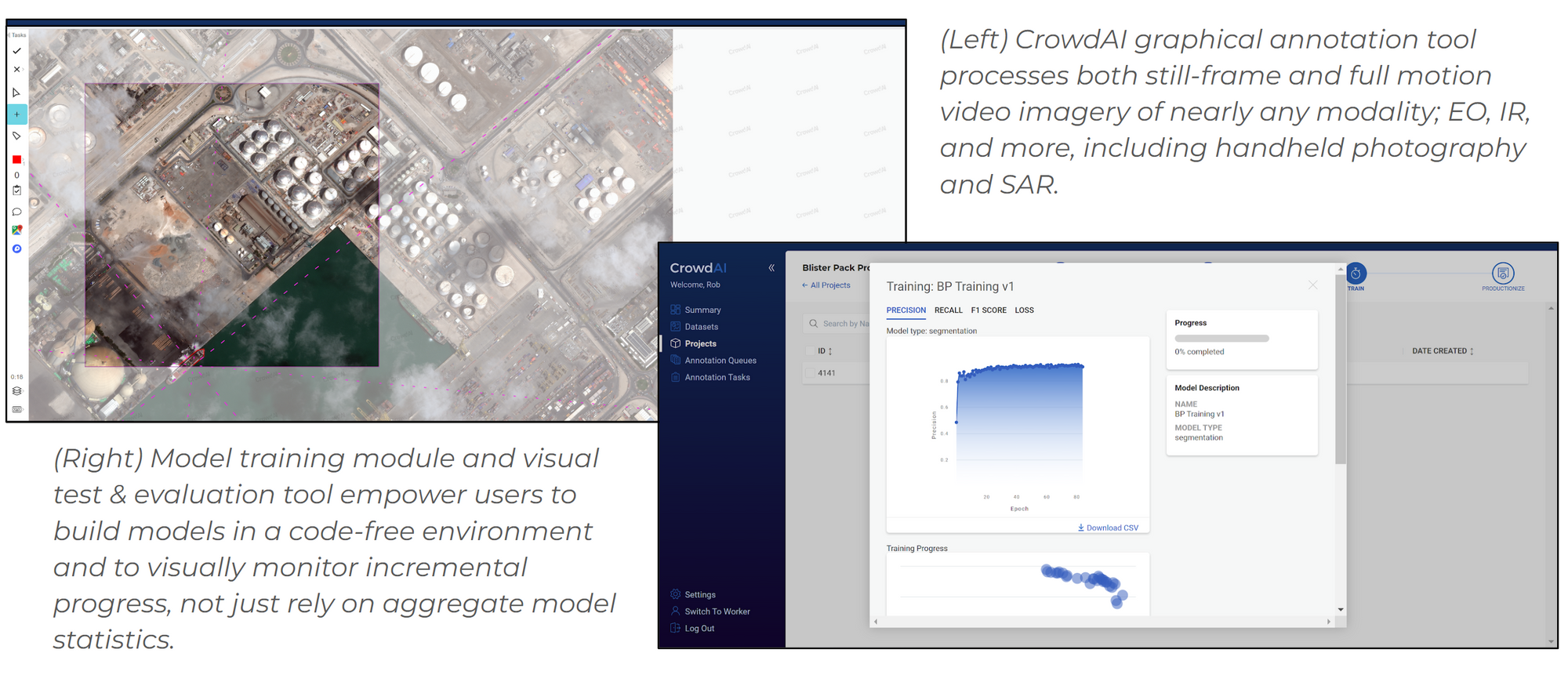Open Datasets in the CrowdAI sidebar
This screenshot has height=682, width=1568.
702,327
